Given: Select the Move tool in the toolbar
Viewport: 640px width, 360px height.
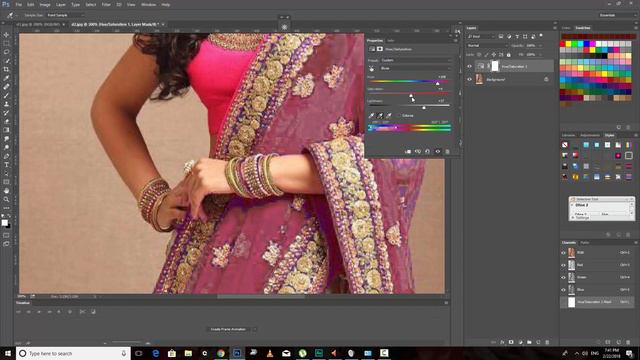Looking at the screenshot, I should click(x=6, y=35).
